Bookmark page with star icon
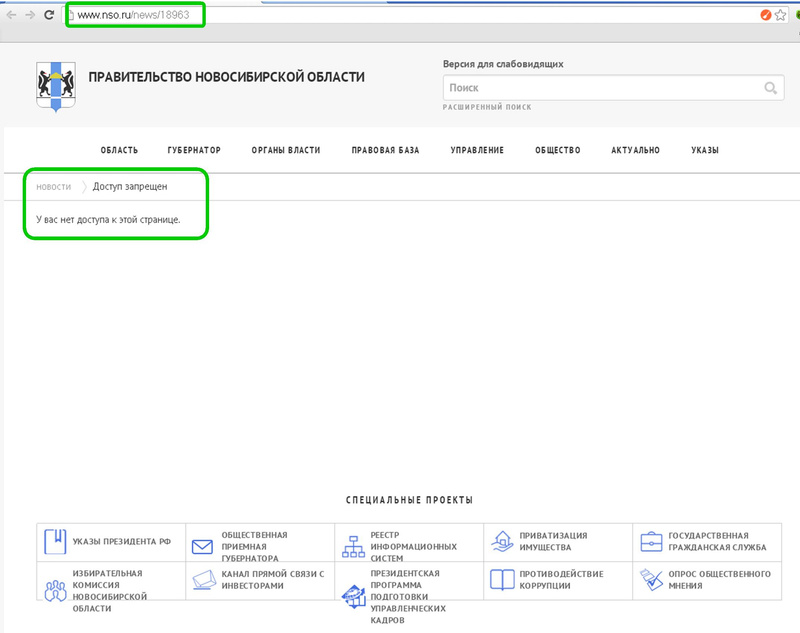Image resolution: width=800 pixels, height=633 pixels. pos(780,15)
